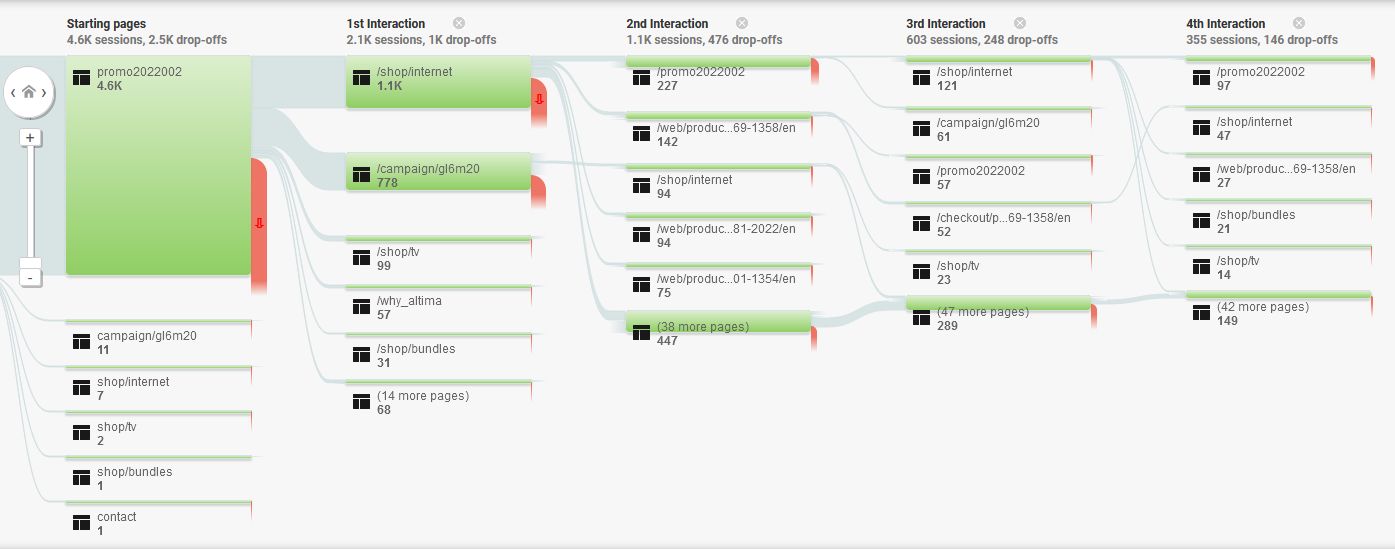
Task: Pan right with the right arrow
Action: pyautogui.click(x=45, y=92)
